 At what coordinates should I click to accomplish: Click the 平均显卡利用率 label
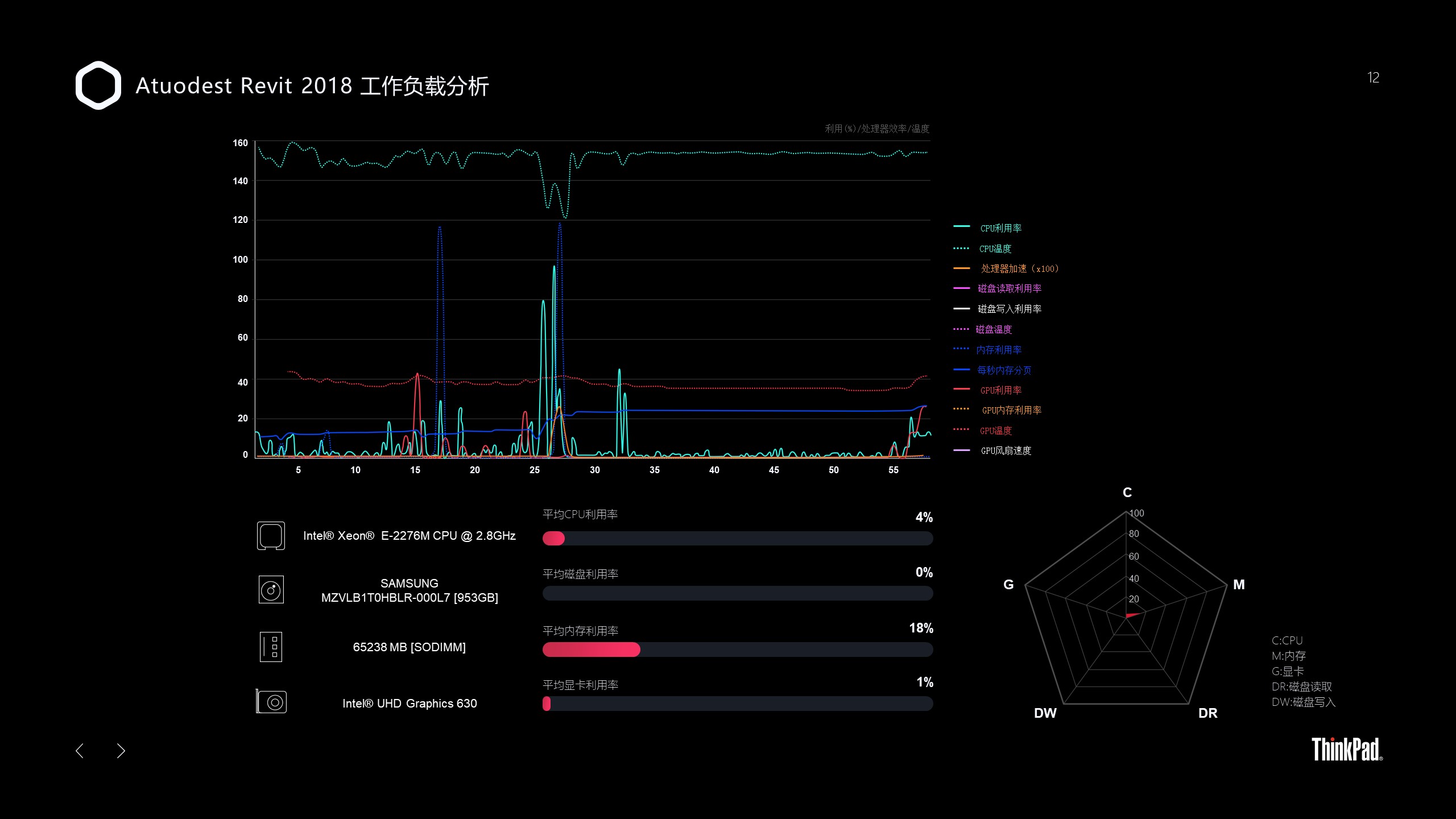[580, 685]
